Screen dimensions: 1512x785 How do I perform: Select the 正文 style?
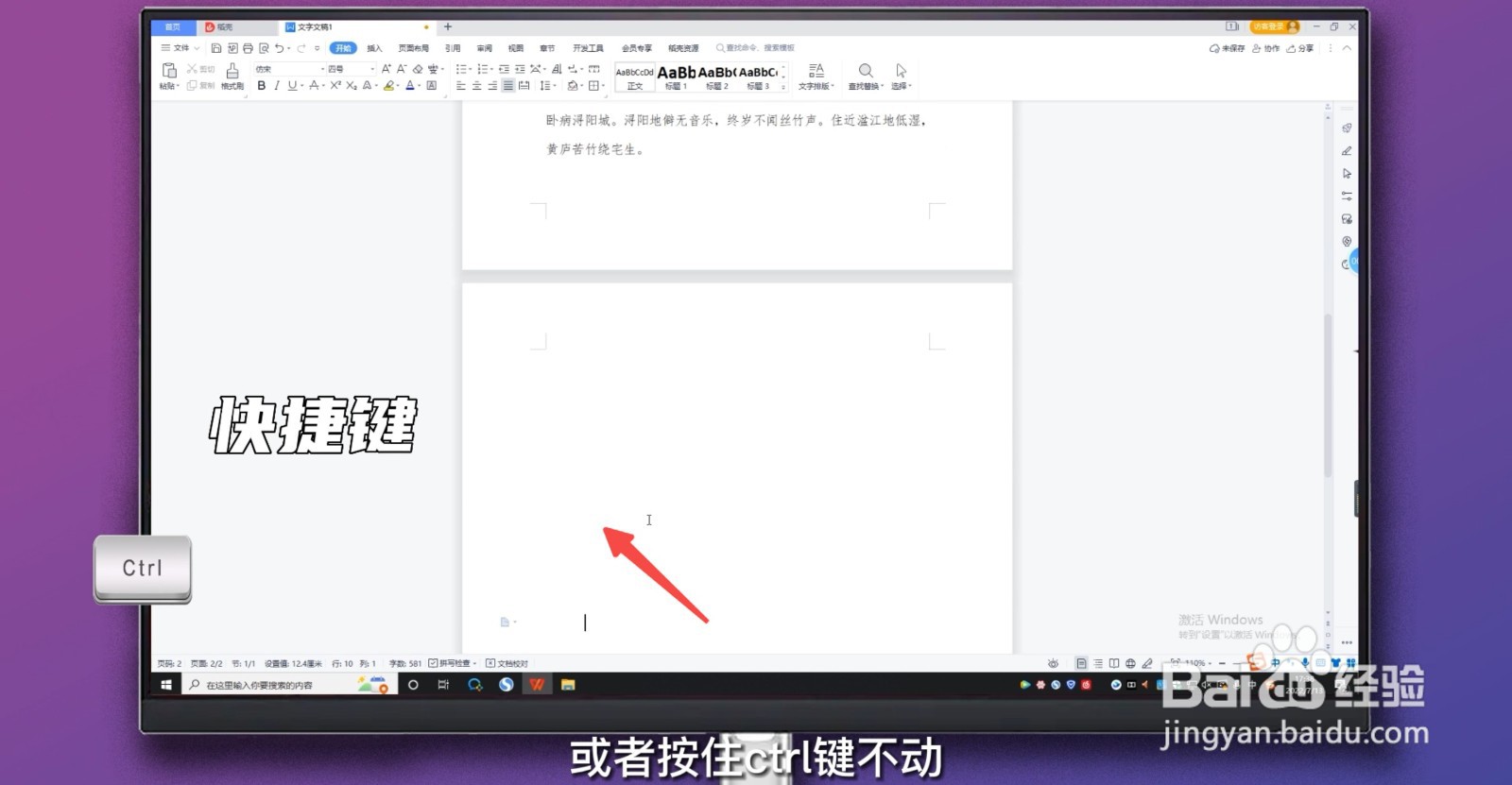(x=634, y=77)
